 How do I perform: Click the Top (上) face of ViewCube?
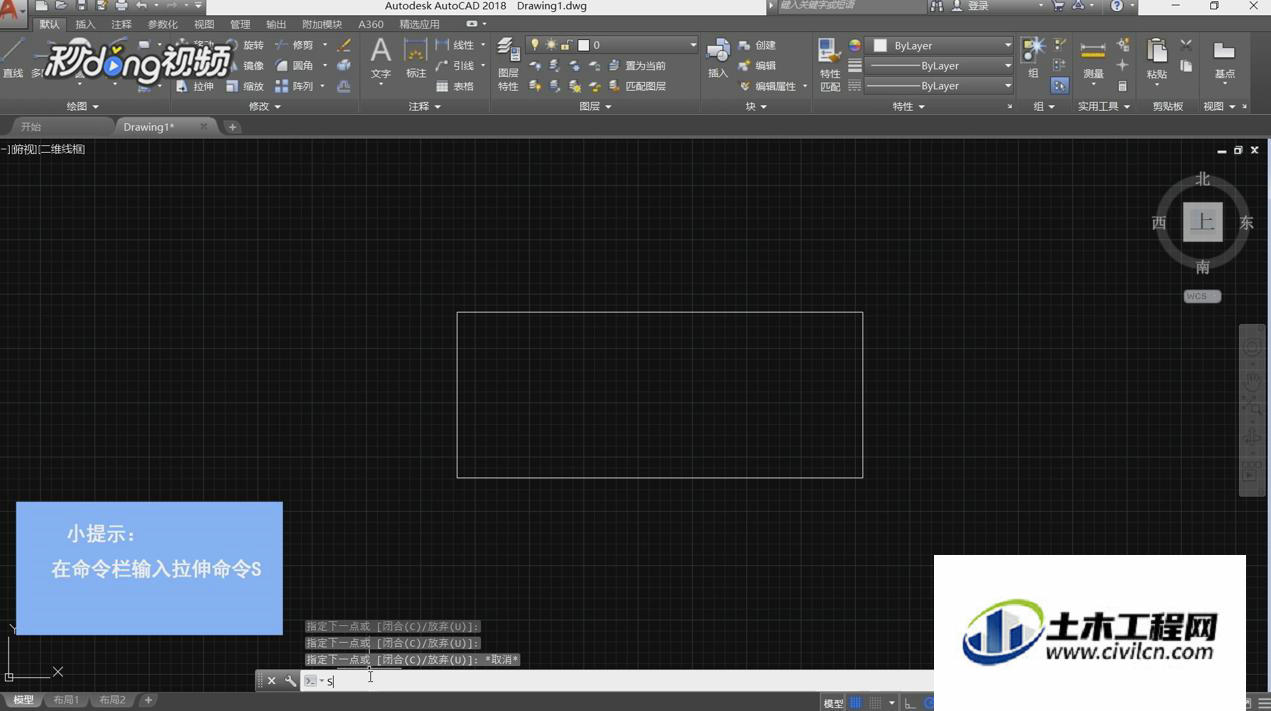pos(1202,222)
